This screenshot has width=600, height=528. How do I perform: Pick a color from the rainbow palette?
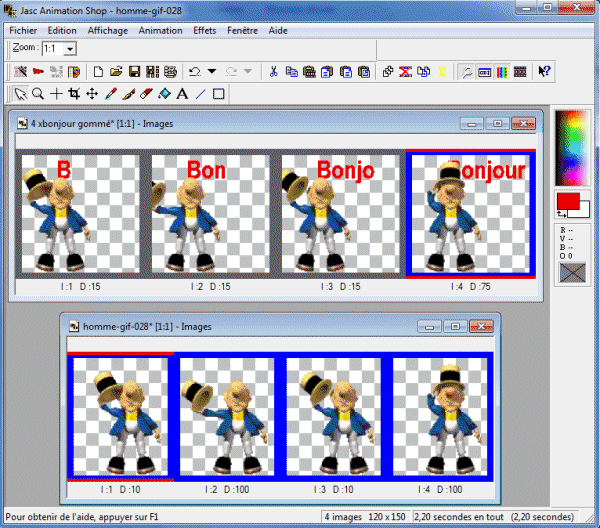[x=572, y=147]
